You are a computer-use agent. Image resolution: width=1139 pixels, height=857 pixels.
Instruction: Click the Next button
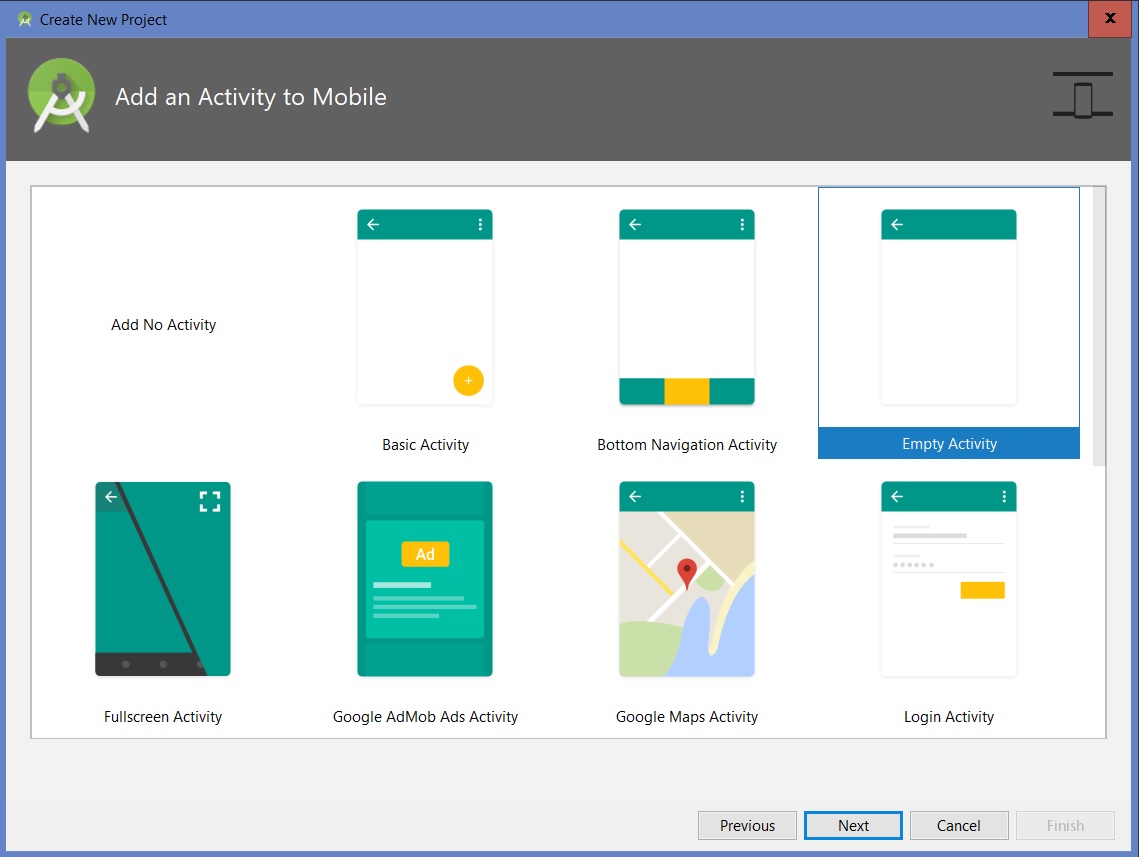(x=853, y=825)
